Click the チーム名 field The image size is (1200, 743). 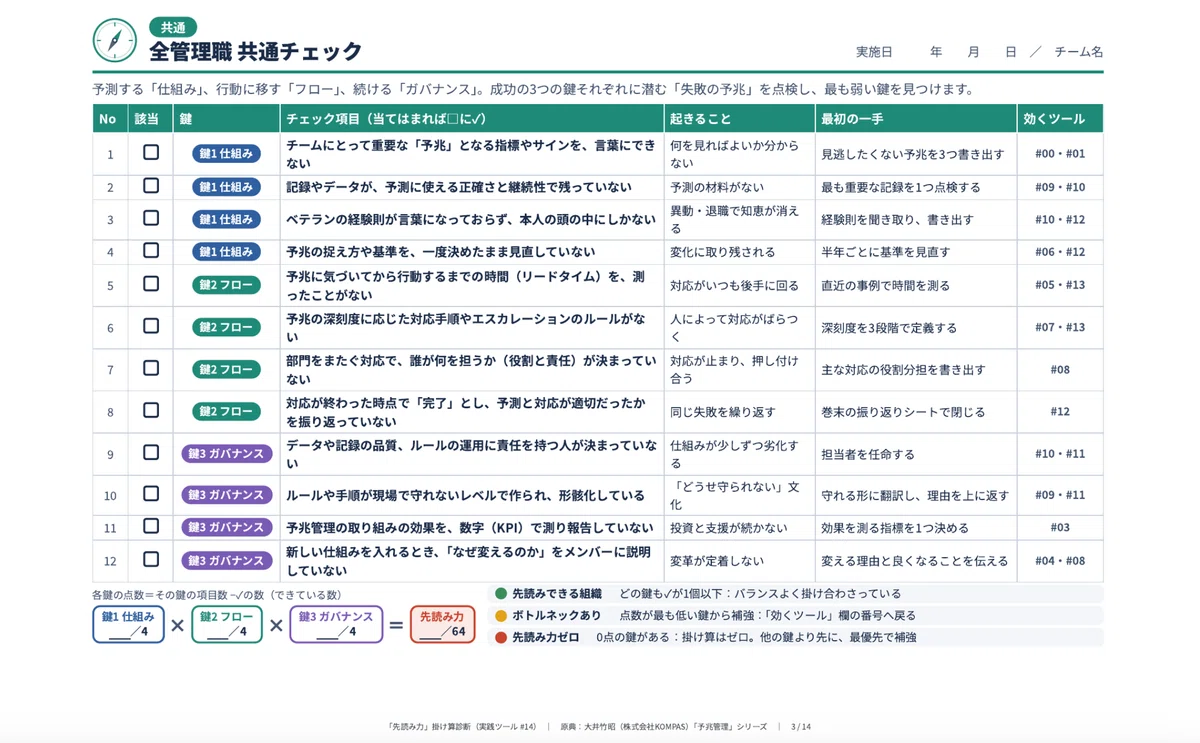tap(1079, 52)
